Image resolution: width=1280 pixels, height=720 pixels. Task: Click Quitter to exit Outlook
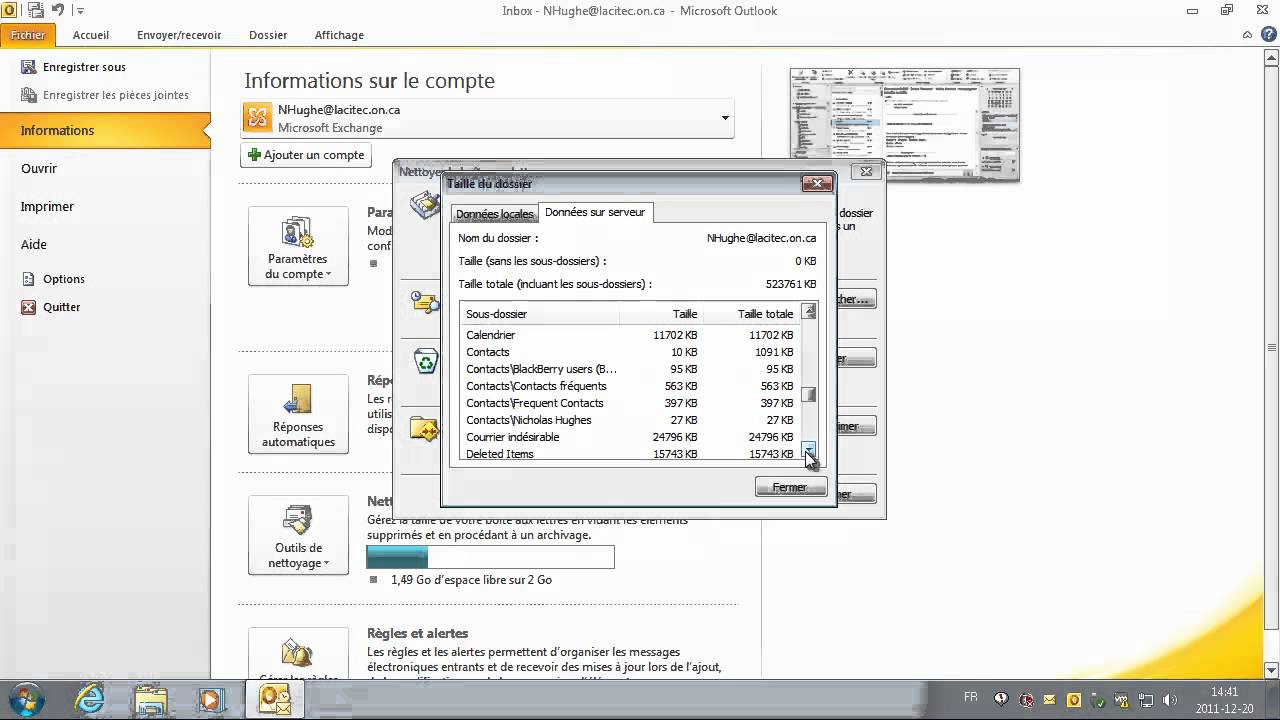pyautogui.click(x=50, y=307)
